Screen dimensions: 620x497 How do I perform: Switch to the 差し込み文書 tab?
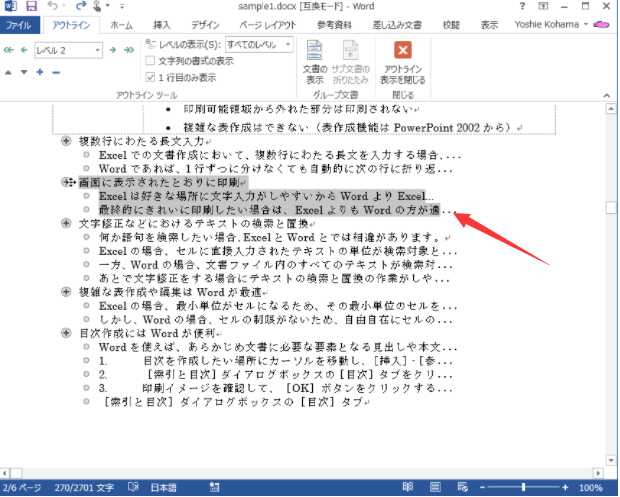(397, 25)
